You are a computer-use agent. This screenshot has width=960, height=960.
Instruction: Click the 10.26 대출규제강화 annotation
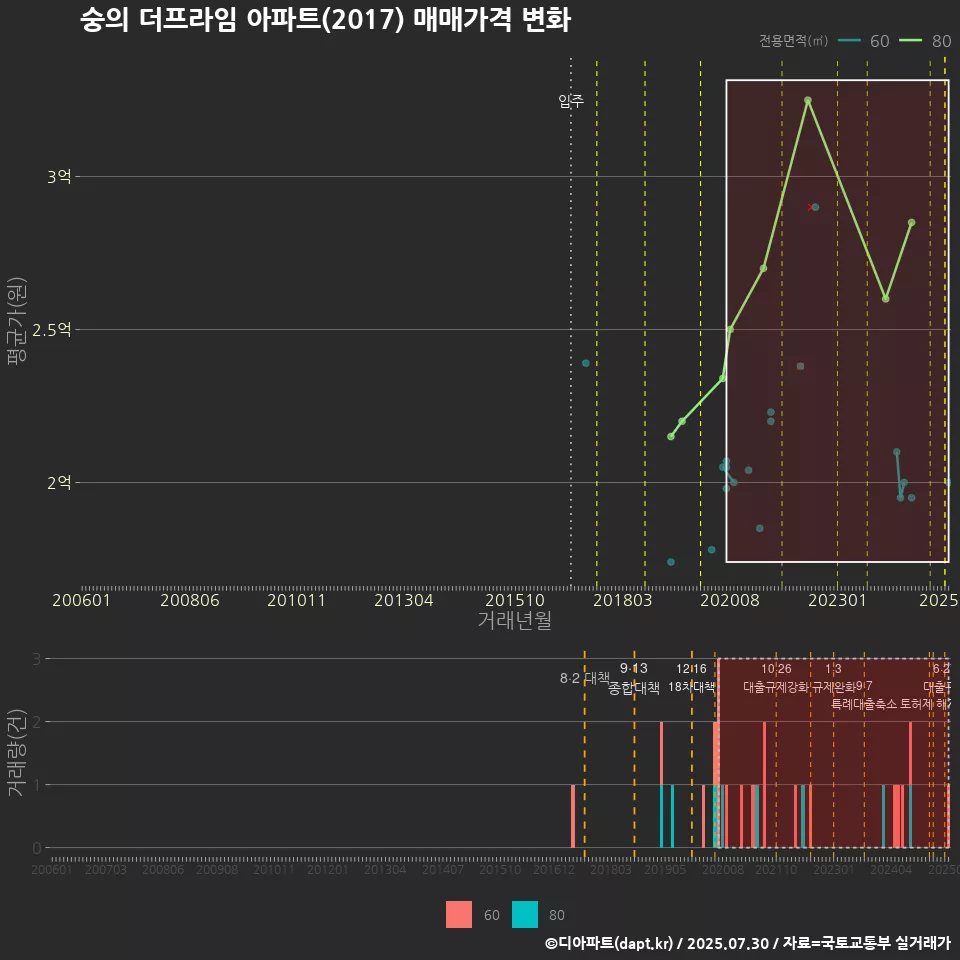(776, 678)
